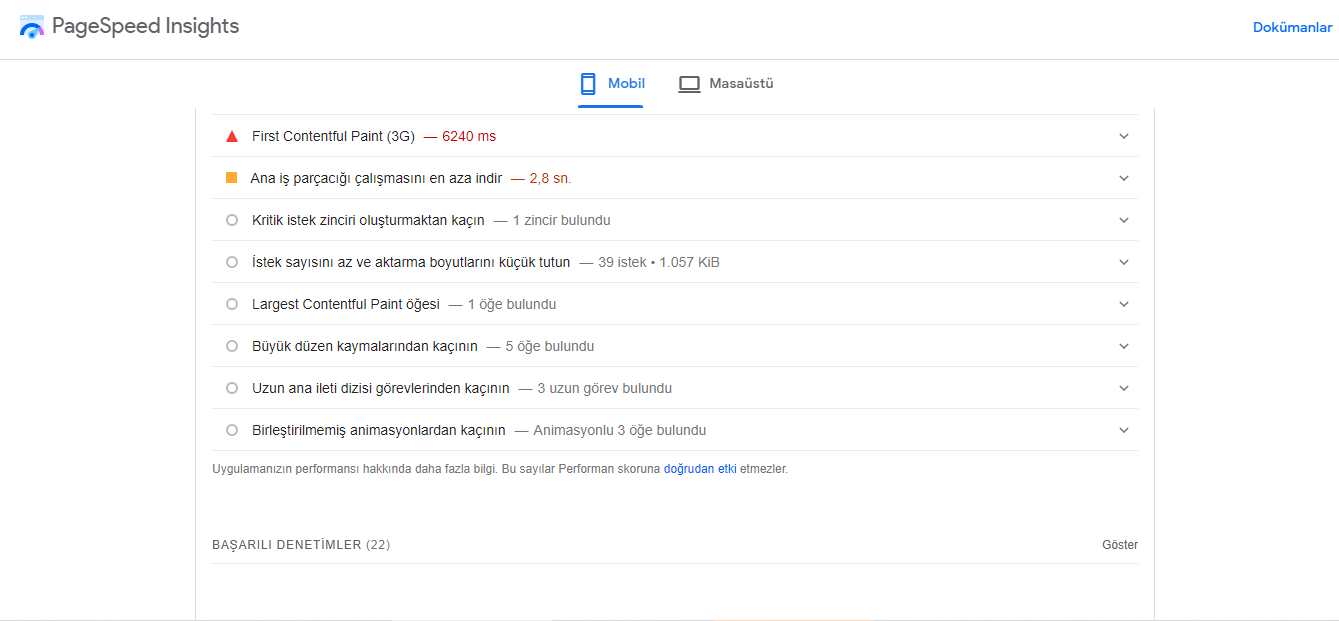The height and width of the screenshot is (621, 1339).
Task: Expand Uzun ana ileti dizisi görevlerinden kaçının
Action: click(x=1123, y=387)
